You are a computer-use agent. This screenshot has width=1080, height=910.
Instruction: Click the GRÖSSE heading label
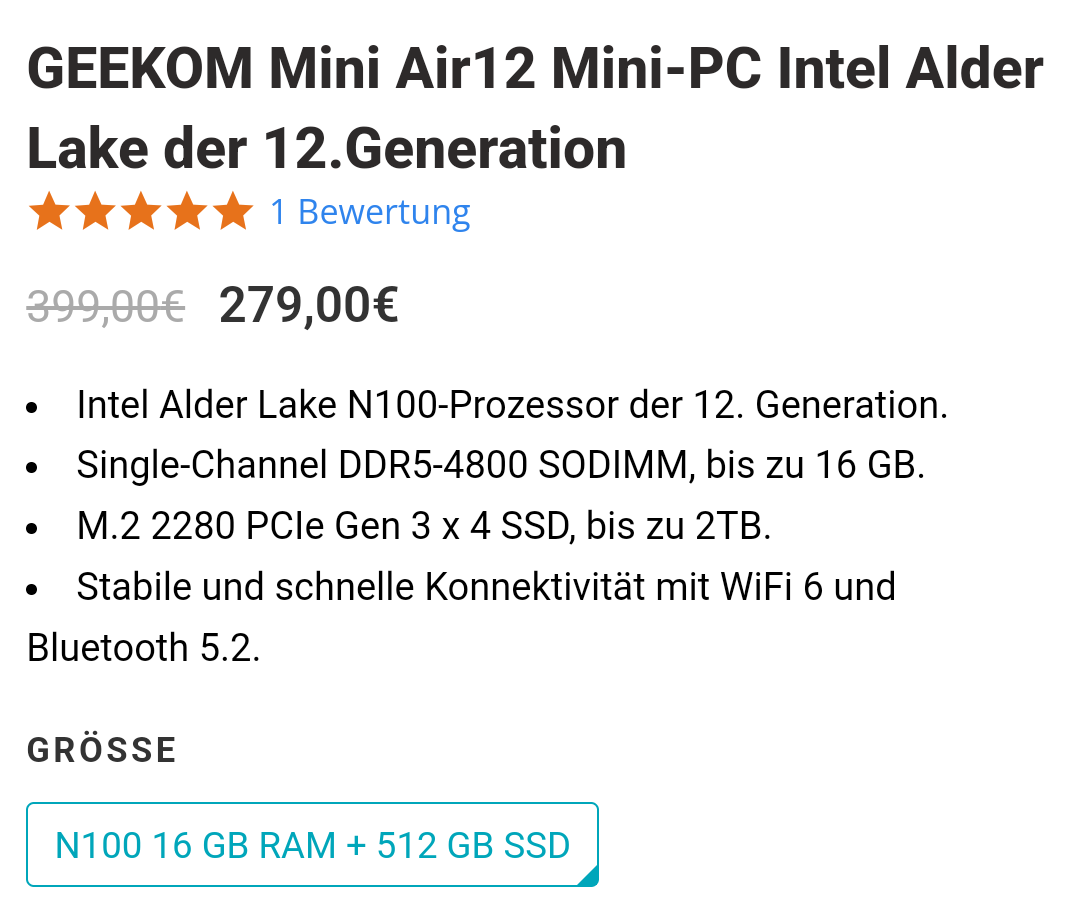[101, 748]
